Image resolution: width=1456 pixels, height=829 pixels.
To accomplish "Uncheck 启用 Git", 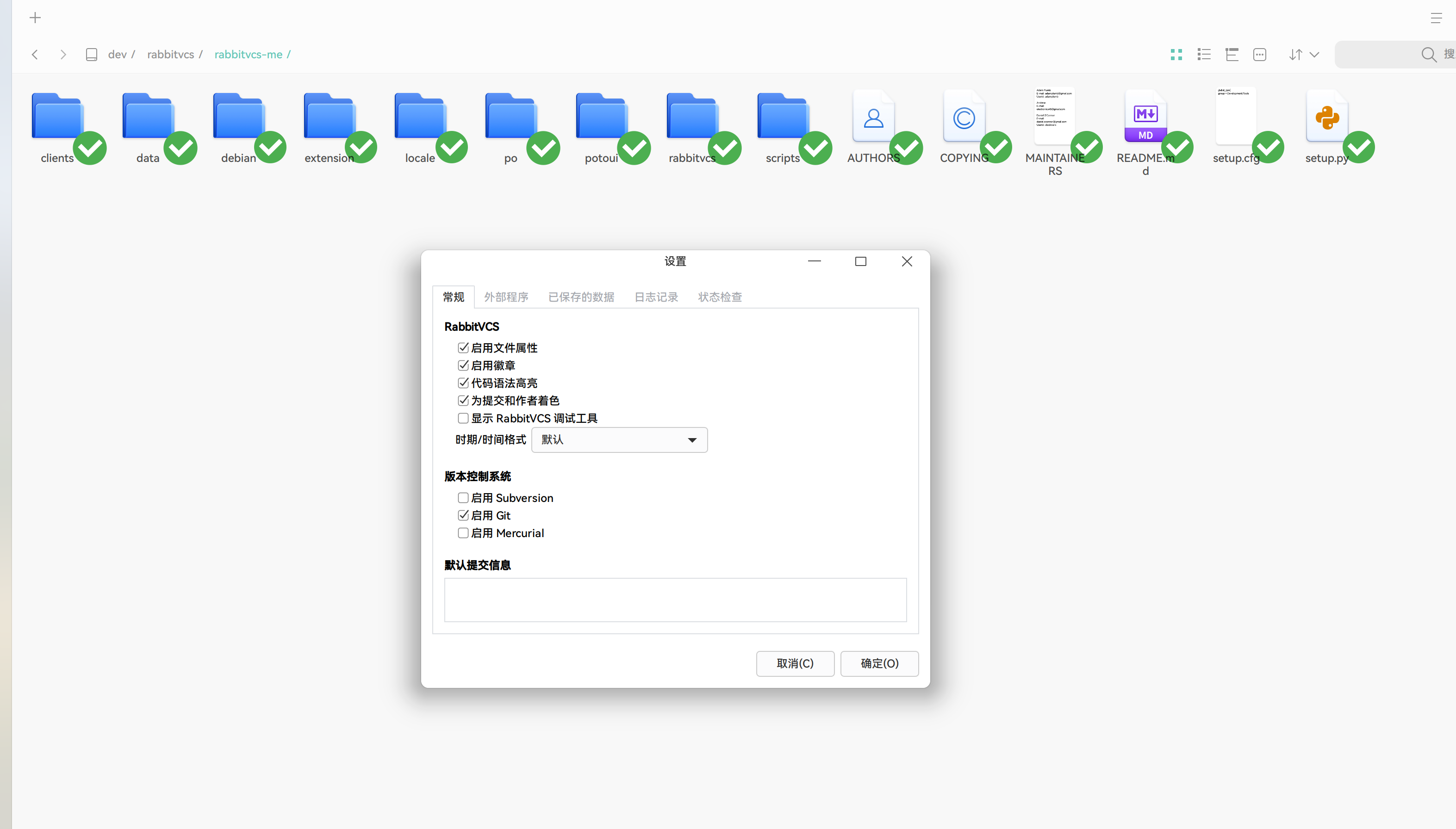I will [463, 515].
